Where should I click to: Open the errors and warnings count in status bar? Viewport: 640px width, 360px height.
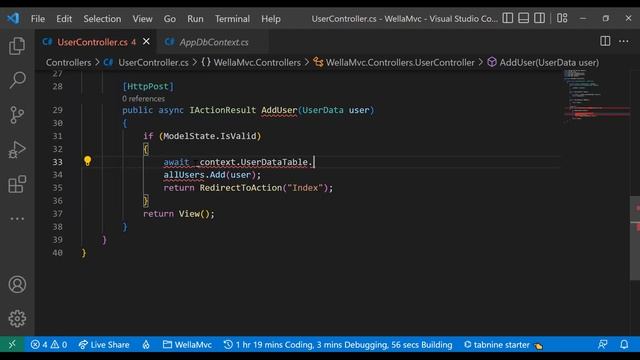49,345
